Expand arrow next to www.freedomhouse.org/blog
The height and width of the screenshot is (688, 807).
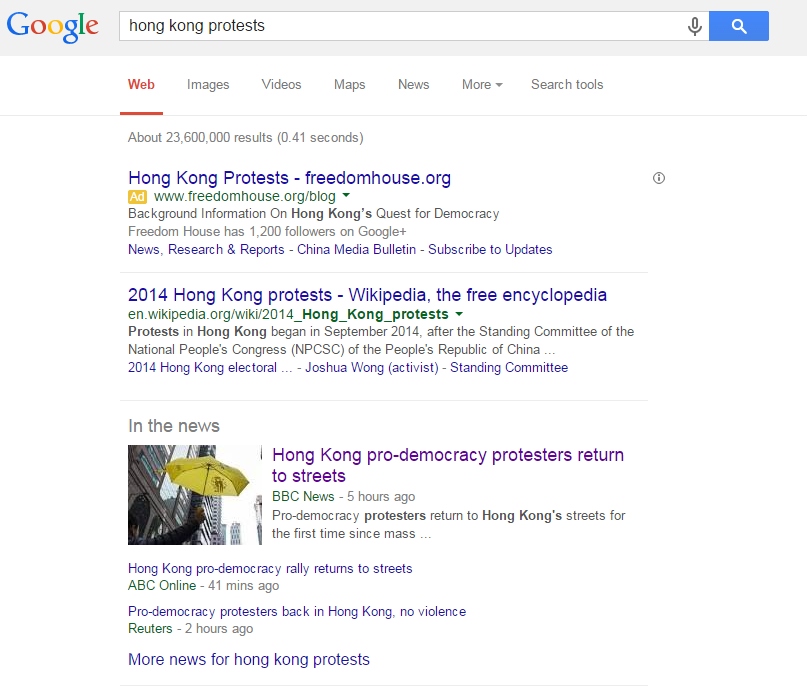point(346,196)
